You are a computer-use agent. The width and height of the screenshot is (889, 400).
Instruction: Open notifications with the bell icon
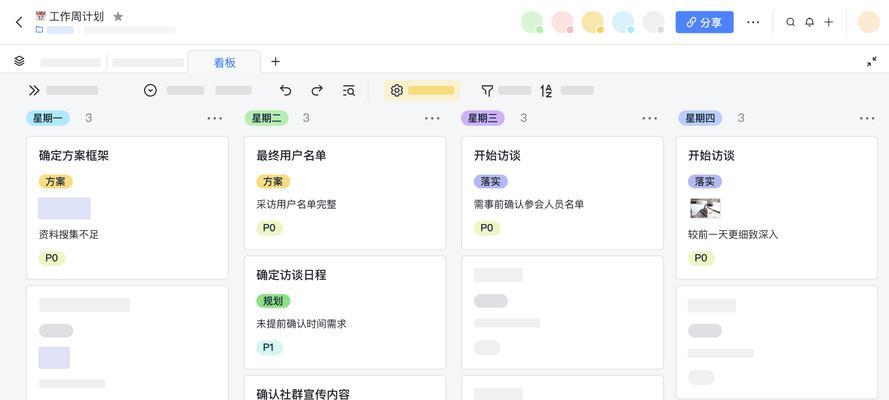(810, 22)
